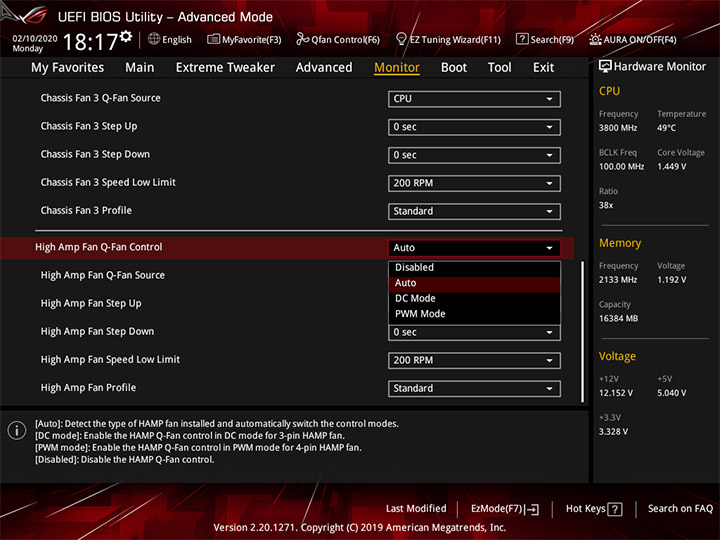Choose Disabled in the dropdown list

[x=474, y=267]
